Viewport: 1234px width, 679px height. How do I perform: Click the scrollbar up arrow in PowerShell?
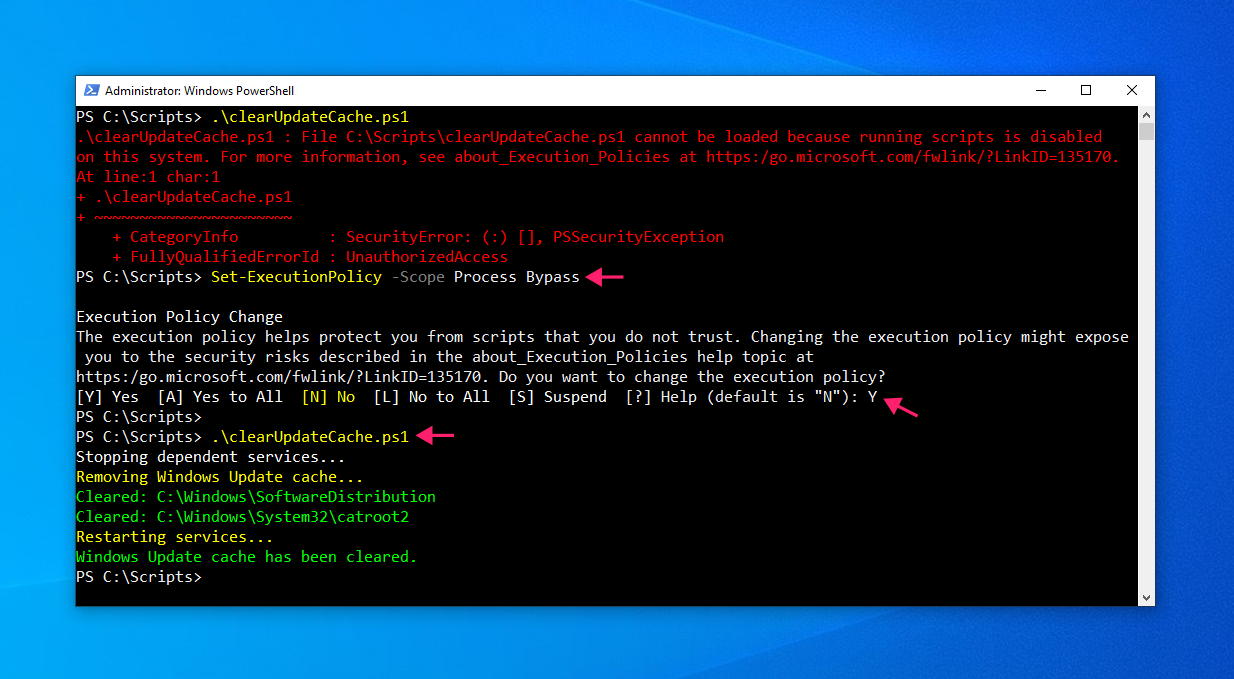pyautogui.click(x=1147, y=114)
